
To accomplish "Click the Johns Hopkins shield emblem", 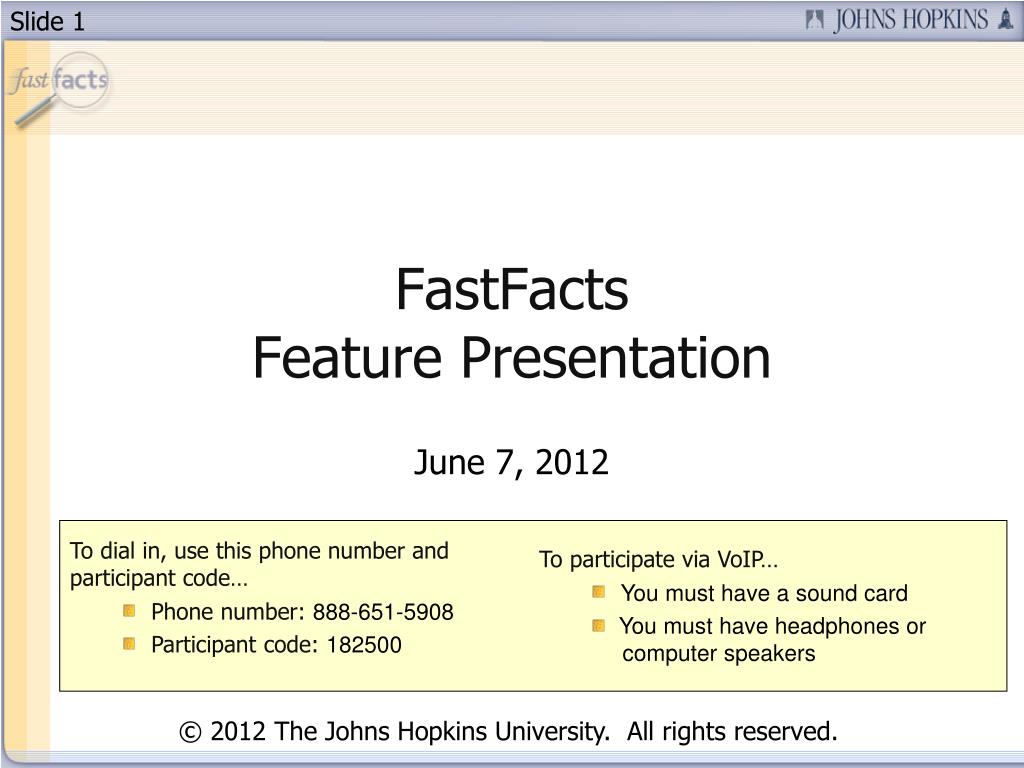I will (x=814, y=19).
